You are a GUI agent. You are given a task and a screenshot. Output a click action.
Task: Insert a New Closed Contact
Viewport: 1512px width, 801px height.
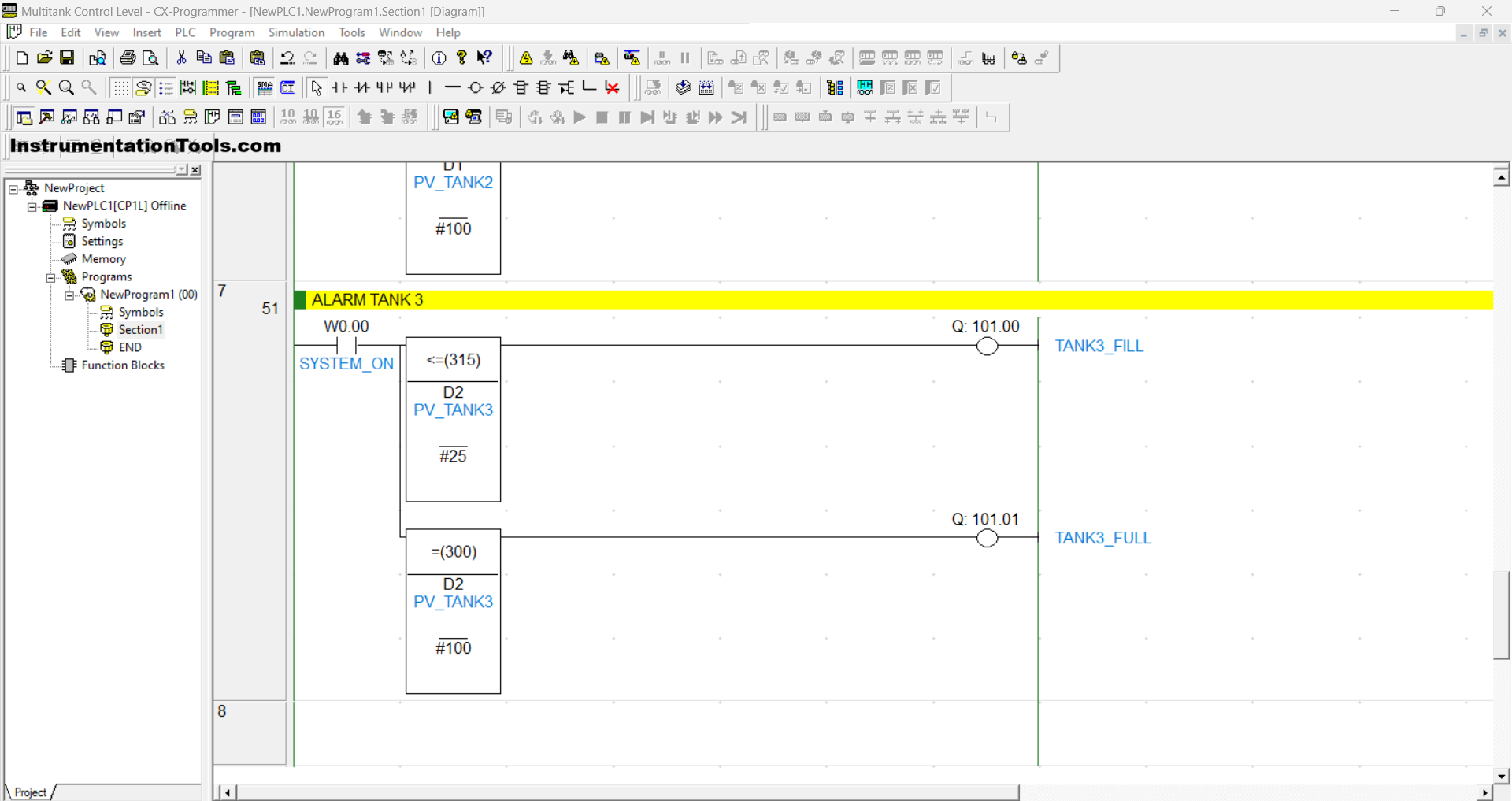[x=362, y=87]
